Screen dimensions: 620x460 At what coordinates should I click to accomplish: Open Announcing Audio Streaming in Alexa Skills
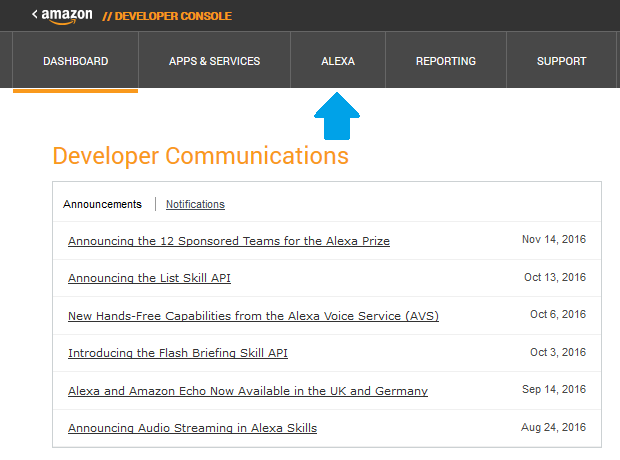(x=192, y=428)
